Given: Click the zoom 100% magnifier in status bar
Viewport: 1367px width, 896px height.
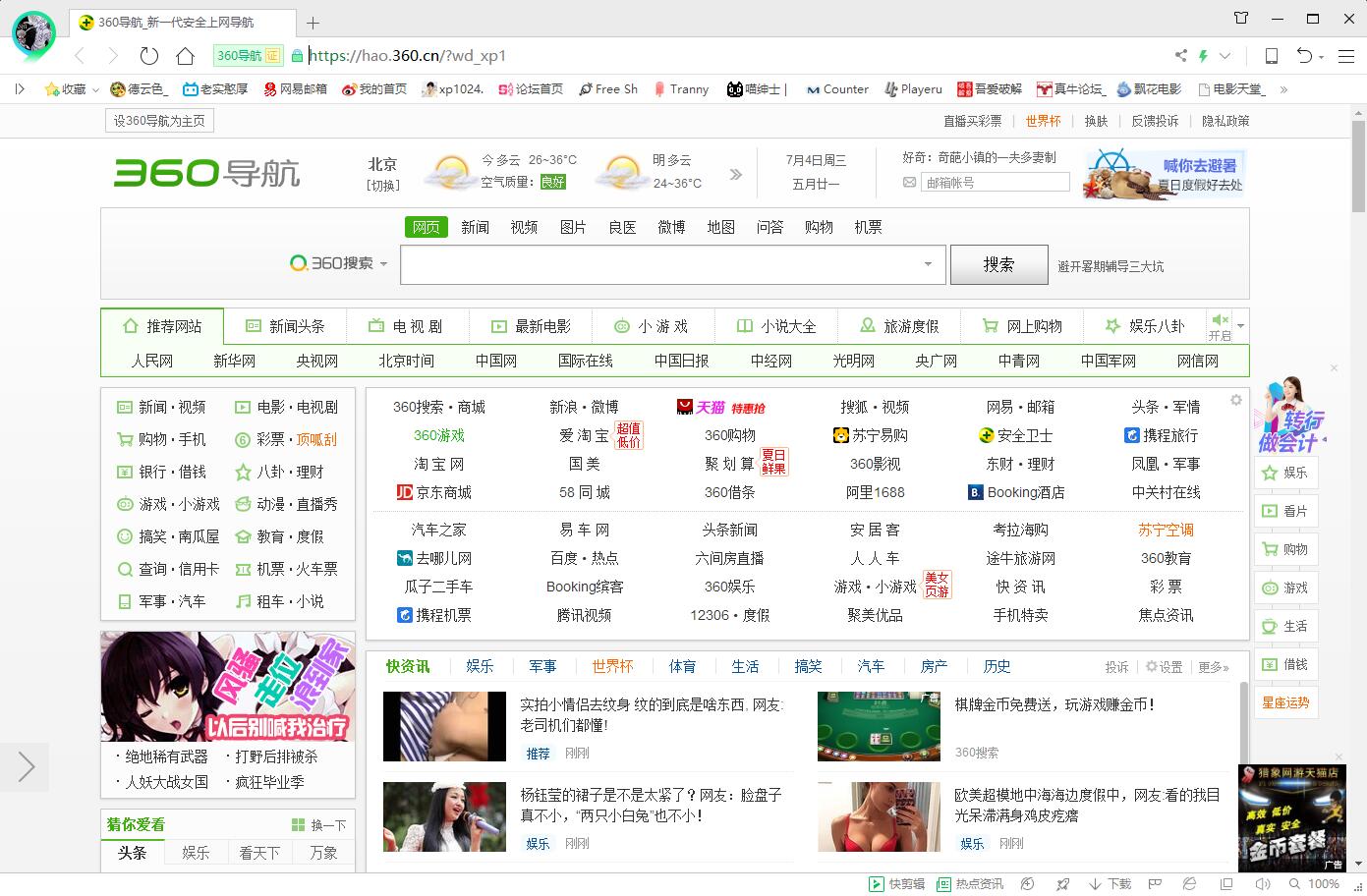Looking at the screenshot, I should (1312, 883).
